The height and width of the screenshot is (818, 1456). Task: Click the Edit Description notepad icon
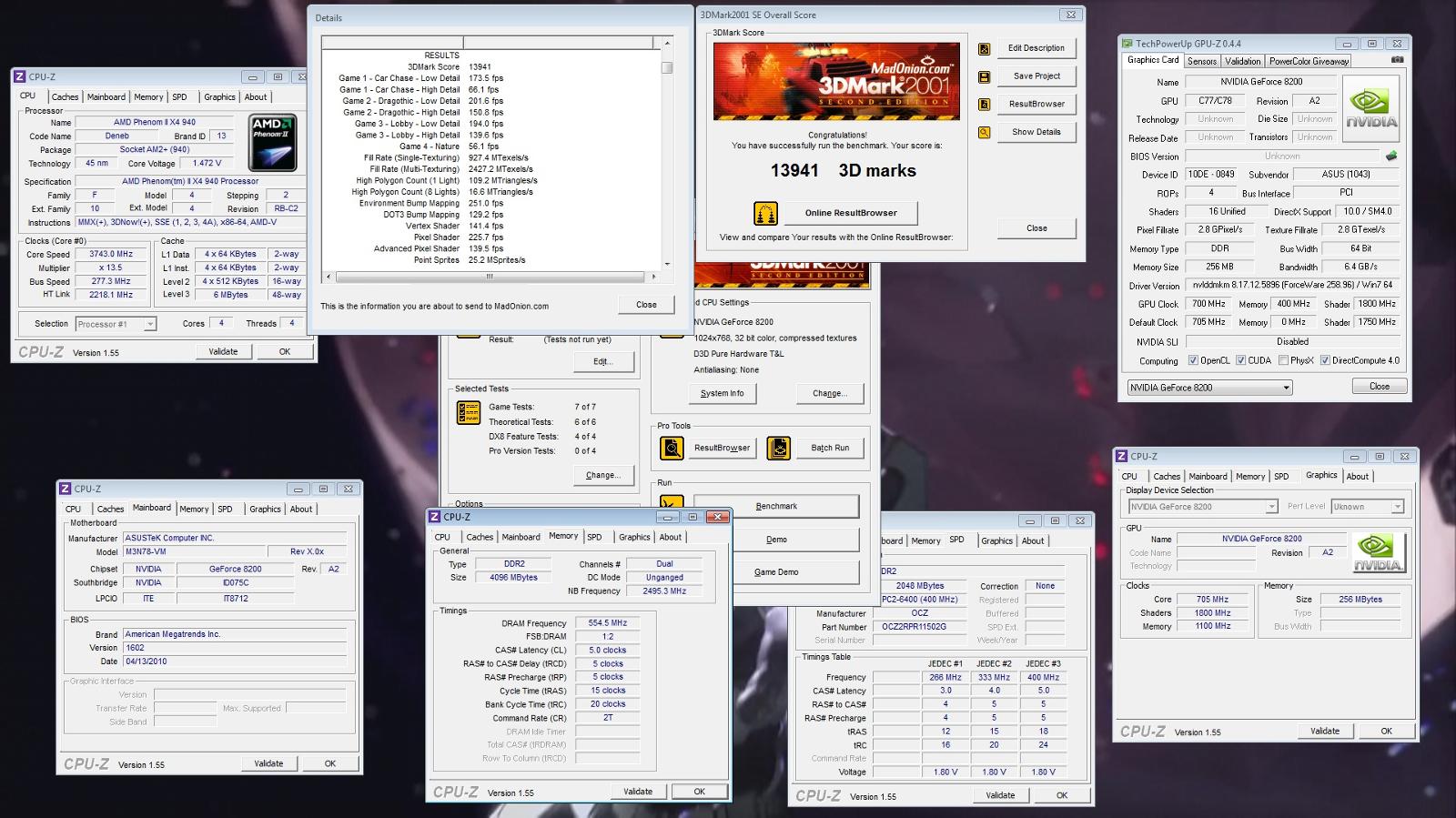[984, 49]
